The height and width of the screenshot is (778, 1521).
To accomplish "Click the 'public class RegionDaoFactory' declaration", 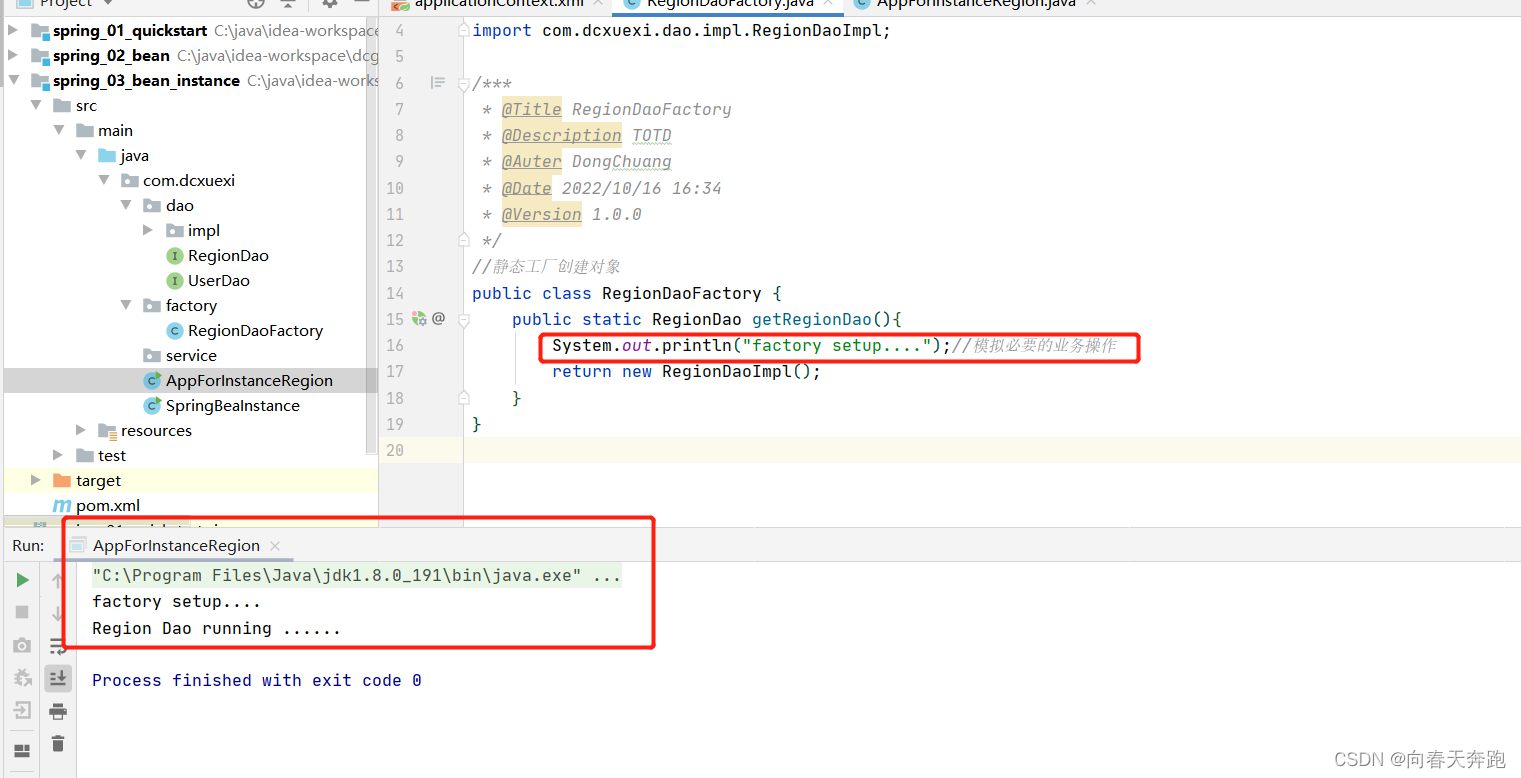I will [x=626, y=293].
